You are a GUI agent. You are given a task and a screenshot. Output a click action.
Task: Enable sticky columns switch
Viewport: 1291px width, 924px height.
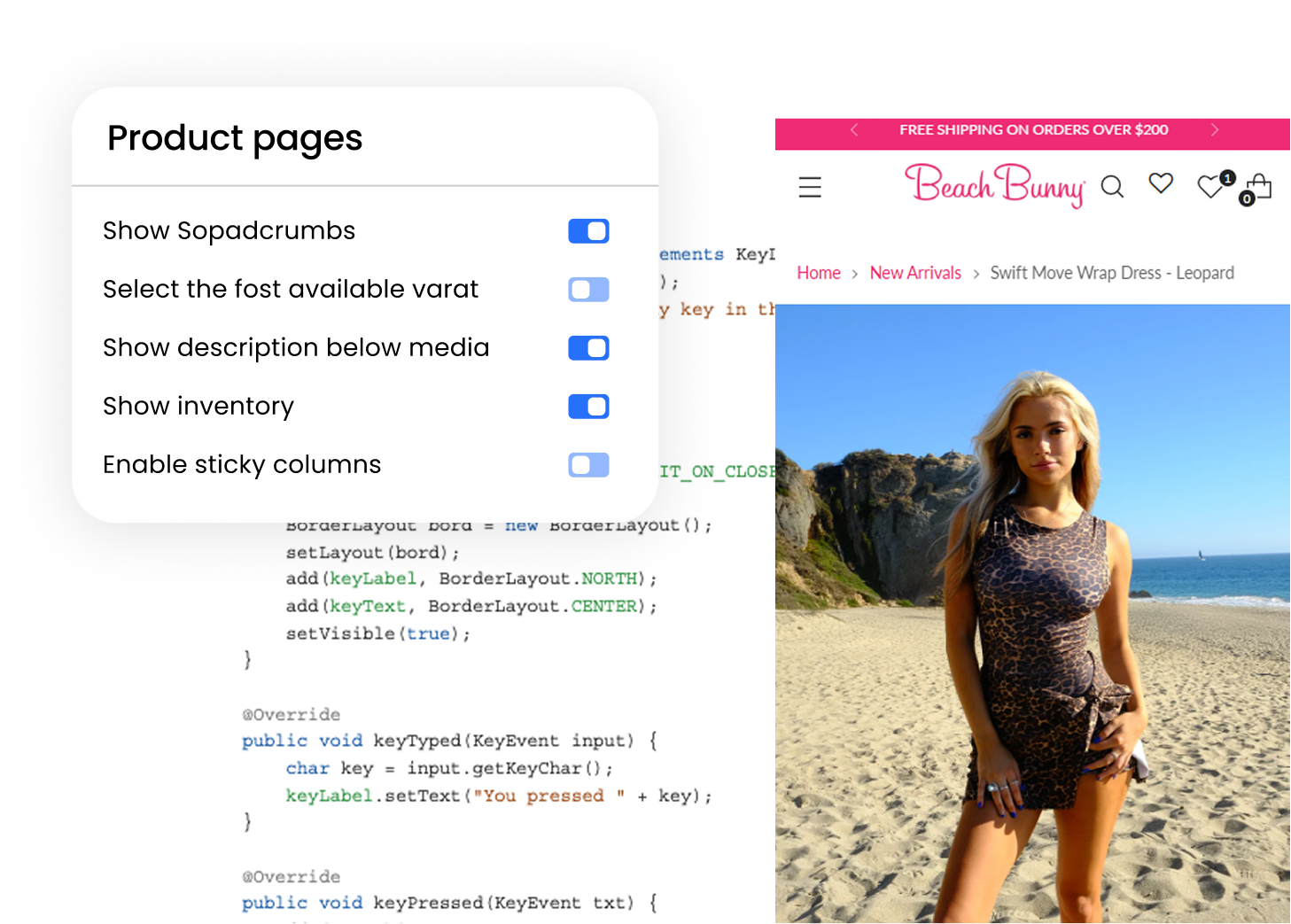point(588,465)
